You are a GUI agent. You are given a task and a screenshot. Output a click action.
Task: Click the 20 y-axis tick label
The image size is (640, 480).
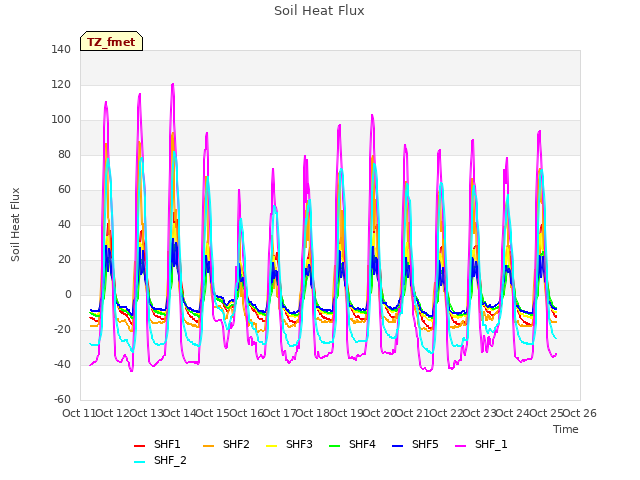pyautogui.click(x=64, y=260)
